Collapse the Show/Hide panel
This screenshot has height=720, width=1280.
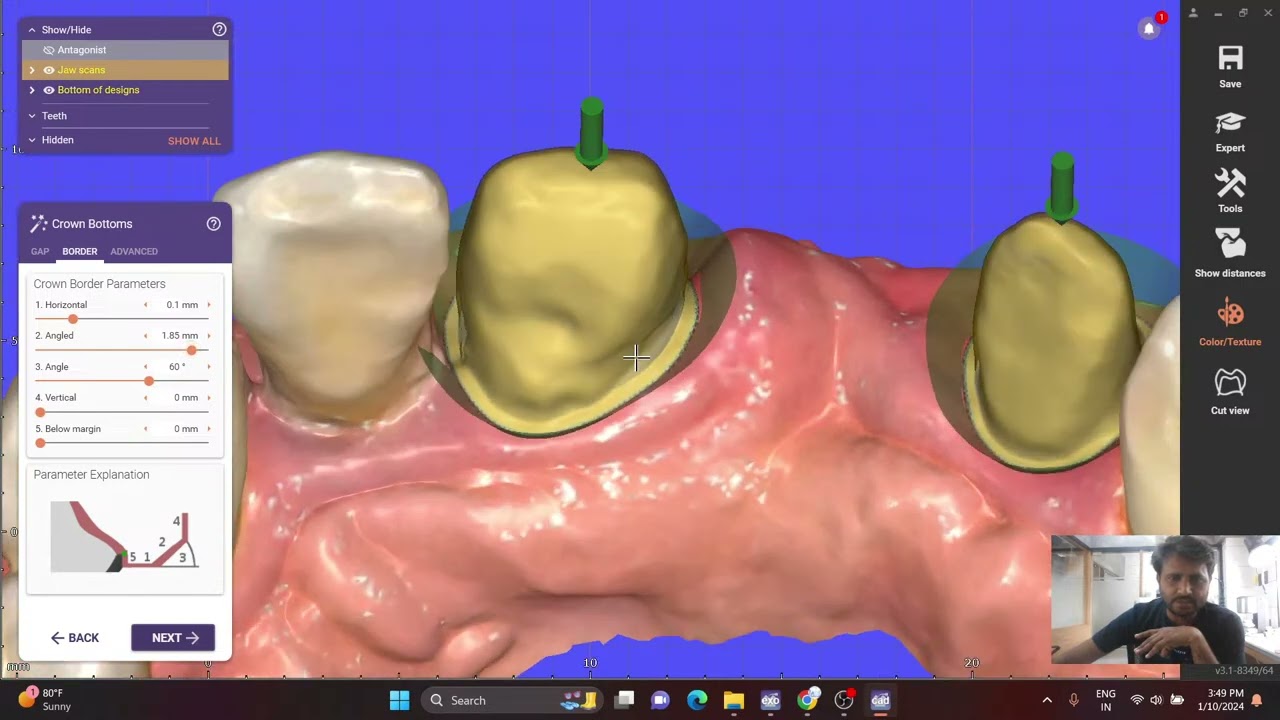(32, 30)
